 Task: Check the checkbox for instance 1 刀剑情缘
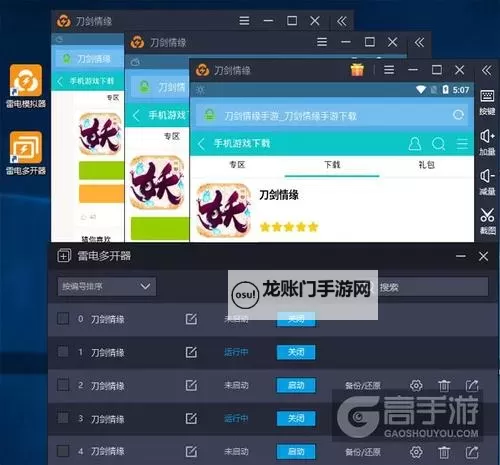63,352
